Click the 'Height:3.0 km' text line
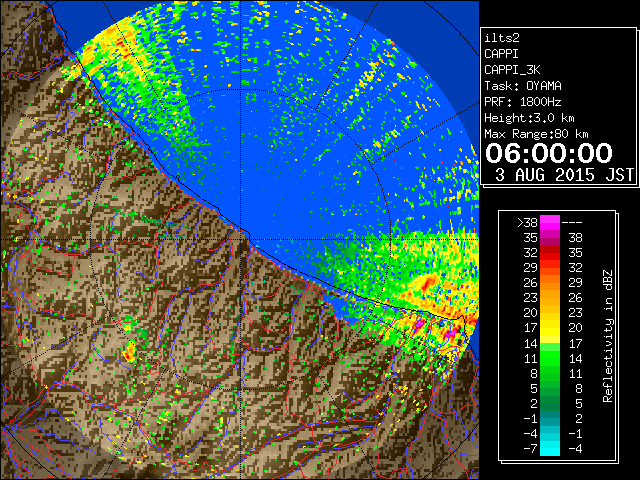Image resolution: width=640 pixels, height=480 pixels. coord(529,118)
